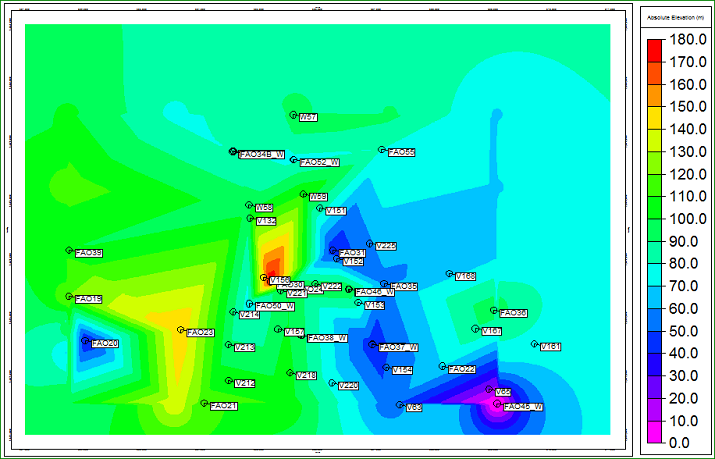Click the V214 well label
Viewport: 715px width, 459px height.
(x=249, y=315)
